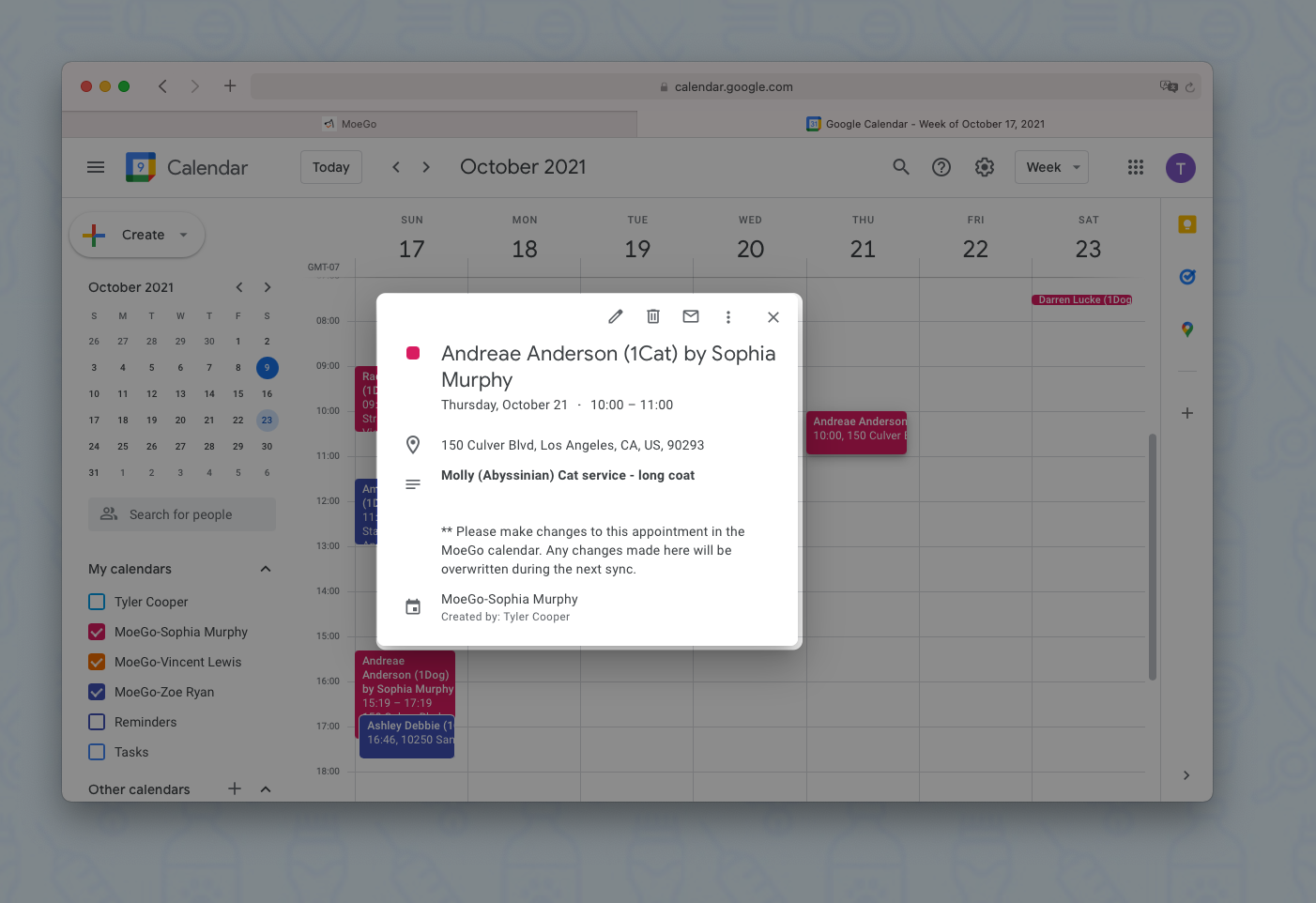Select October 9 in mini calendar
Image resolution: width=1316 pixels, height=903 pixels.
[x=268, y=368]
